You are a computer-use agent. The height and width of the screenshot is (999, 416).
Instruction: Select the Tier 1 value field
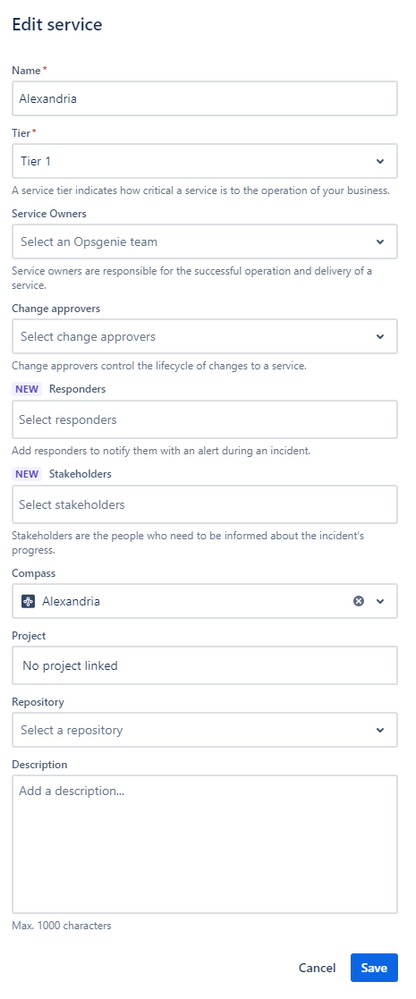click(204, 161)
